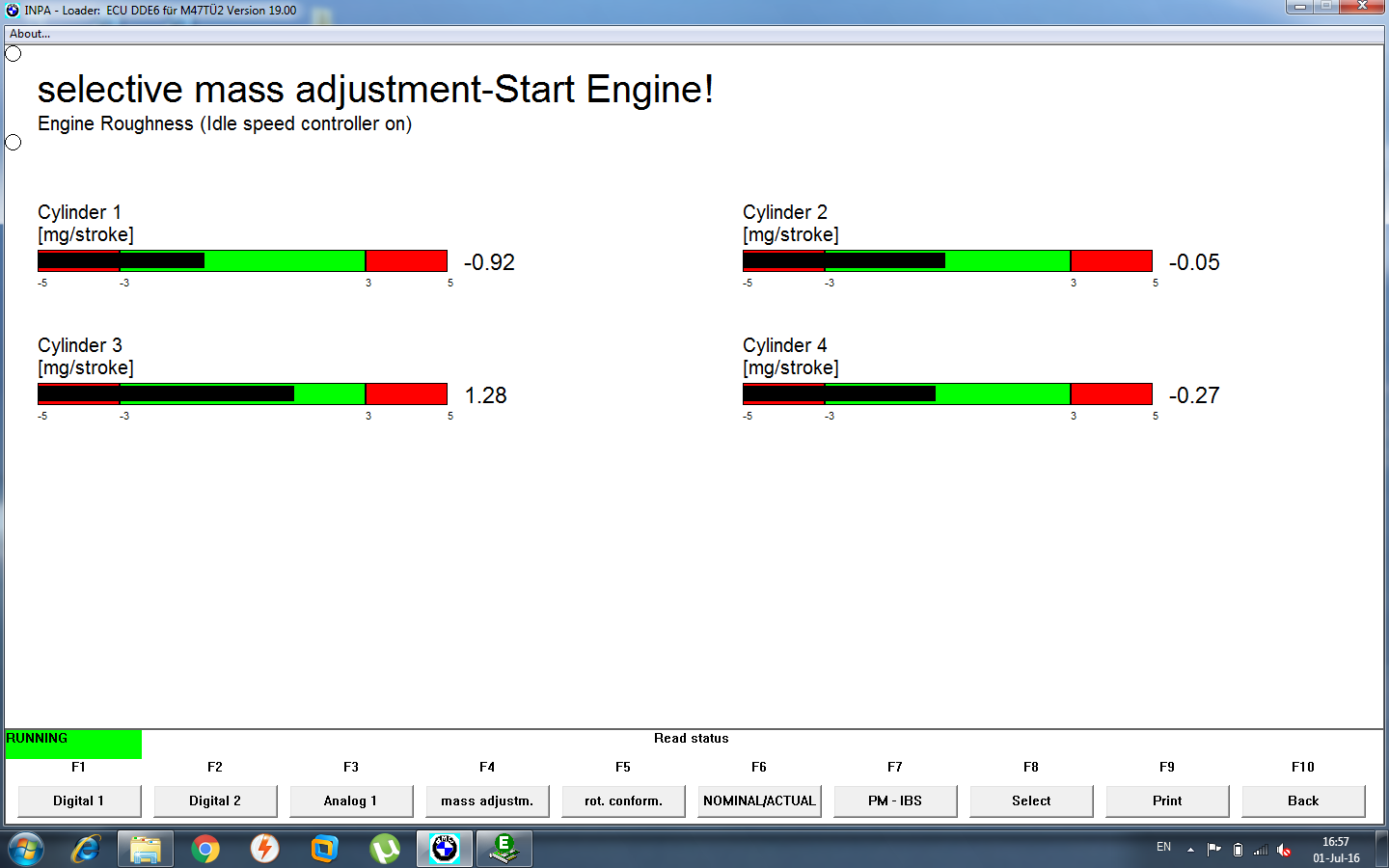
Task: Open the Windows Start menu
Action: [26, 849]
